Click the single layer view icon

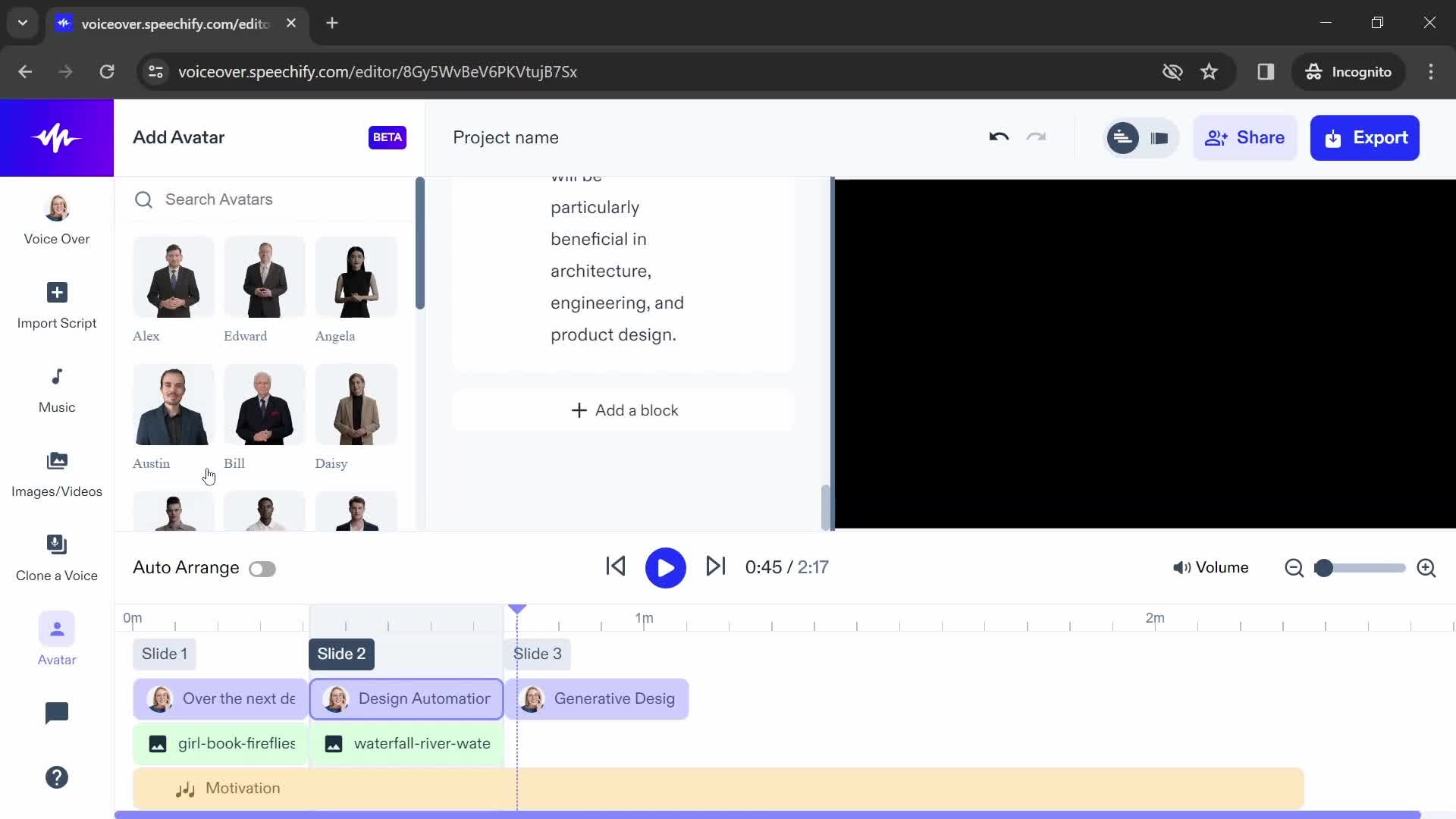tap(1159, 137)
